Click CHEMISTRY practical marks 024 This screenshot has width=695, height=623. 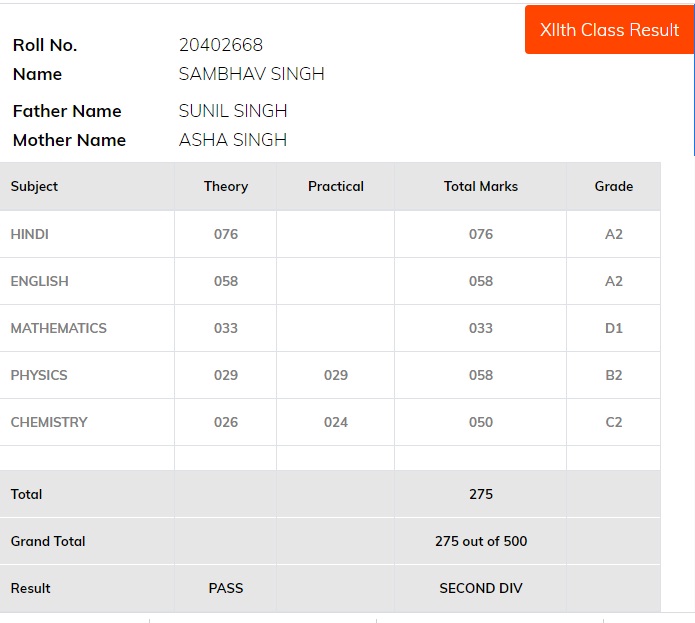[336, 422]
